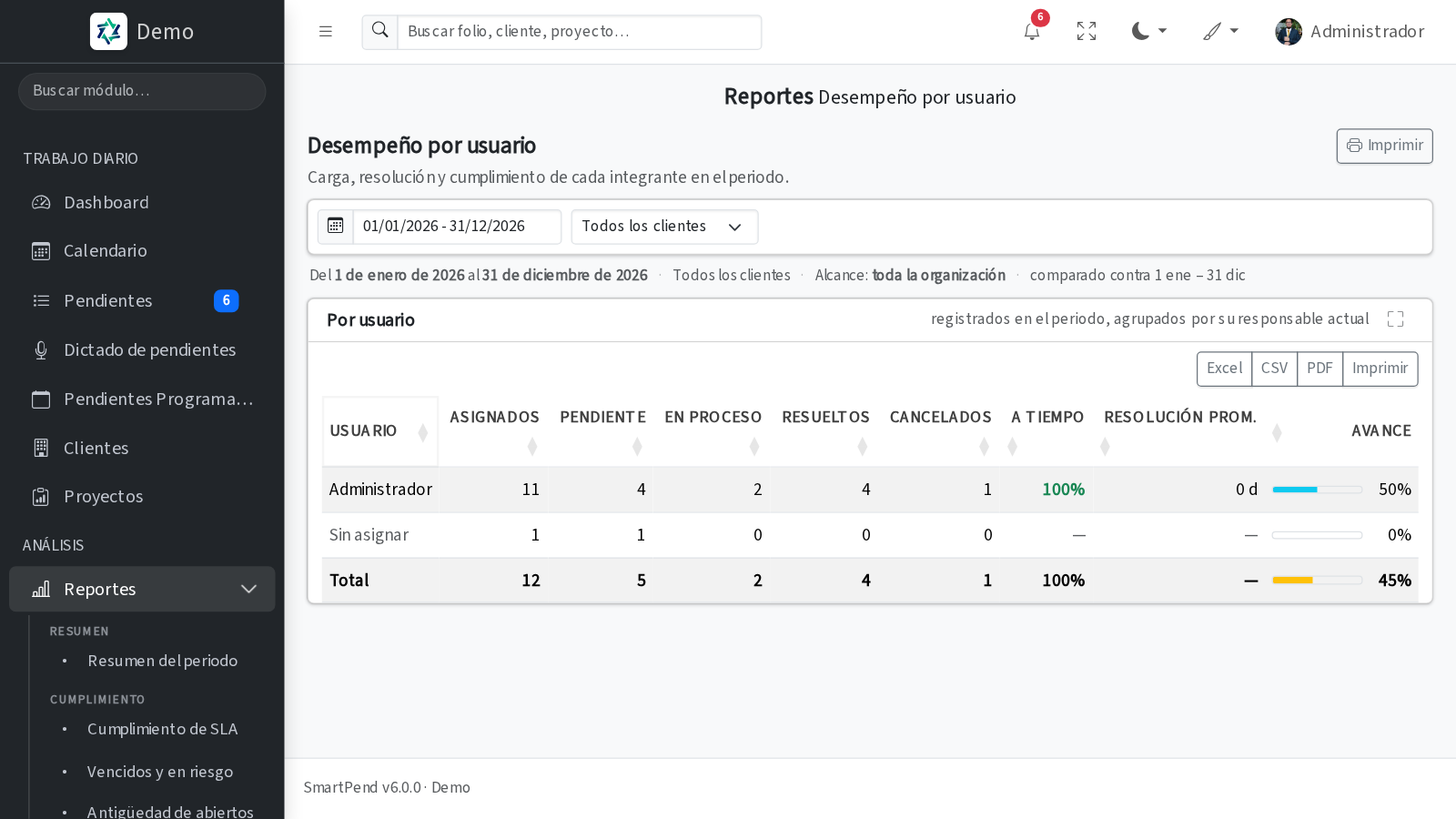Sort by RESOLUCIÓN PROM. column

pos(1180,431)
